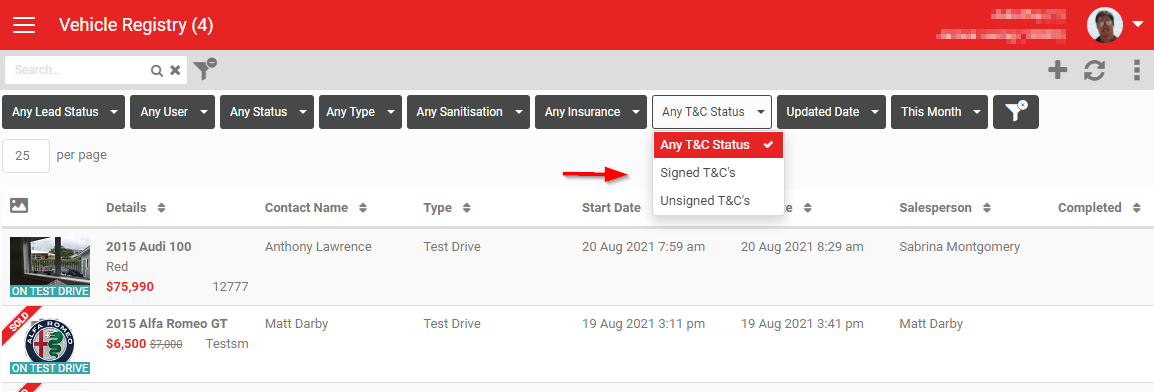Refresh the vehicle registry list
The height and width of the screenshot is (392, 1154).
pos(1094,70)
